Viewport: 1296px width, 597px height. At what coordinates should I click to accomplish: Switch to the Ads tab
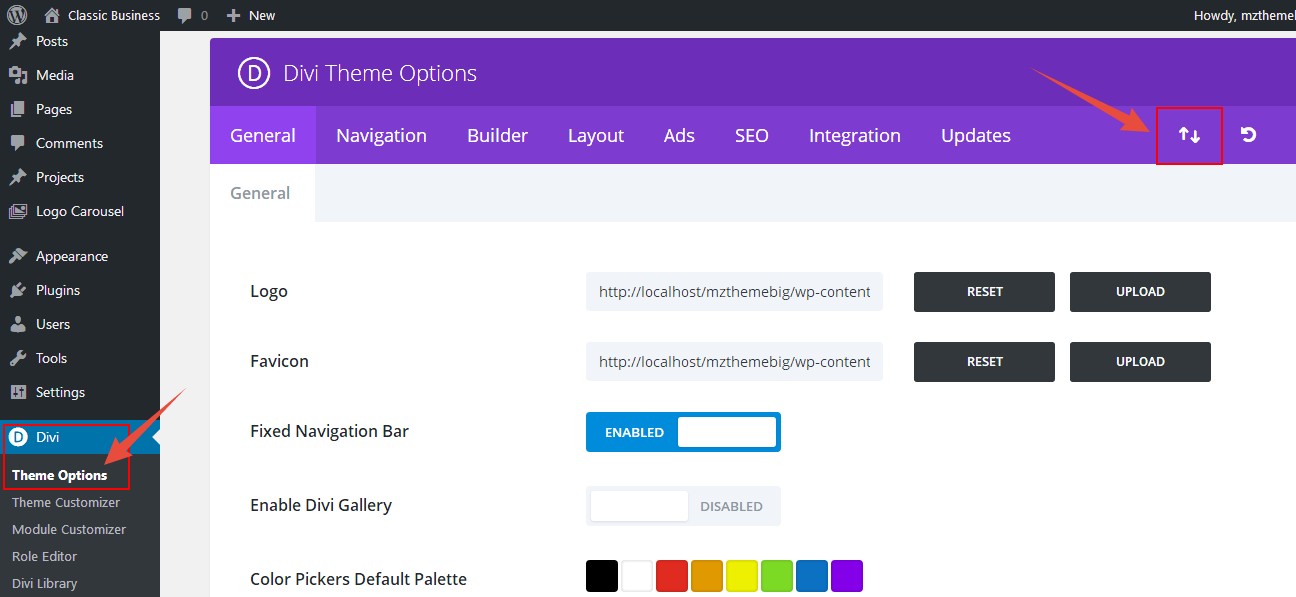click(679, 135)
